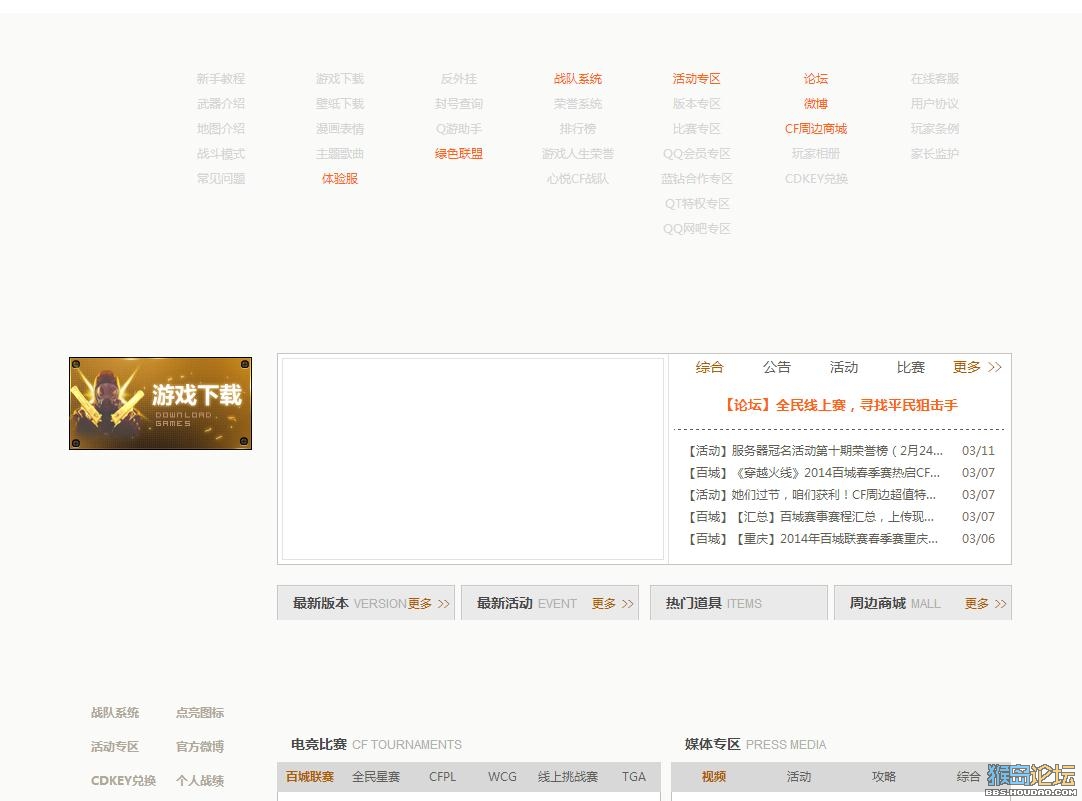Select the TGA tournament tab
The height and width of the screenshot is (801, 1082).
(633, 777)
